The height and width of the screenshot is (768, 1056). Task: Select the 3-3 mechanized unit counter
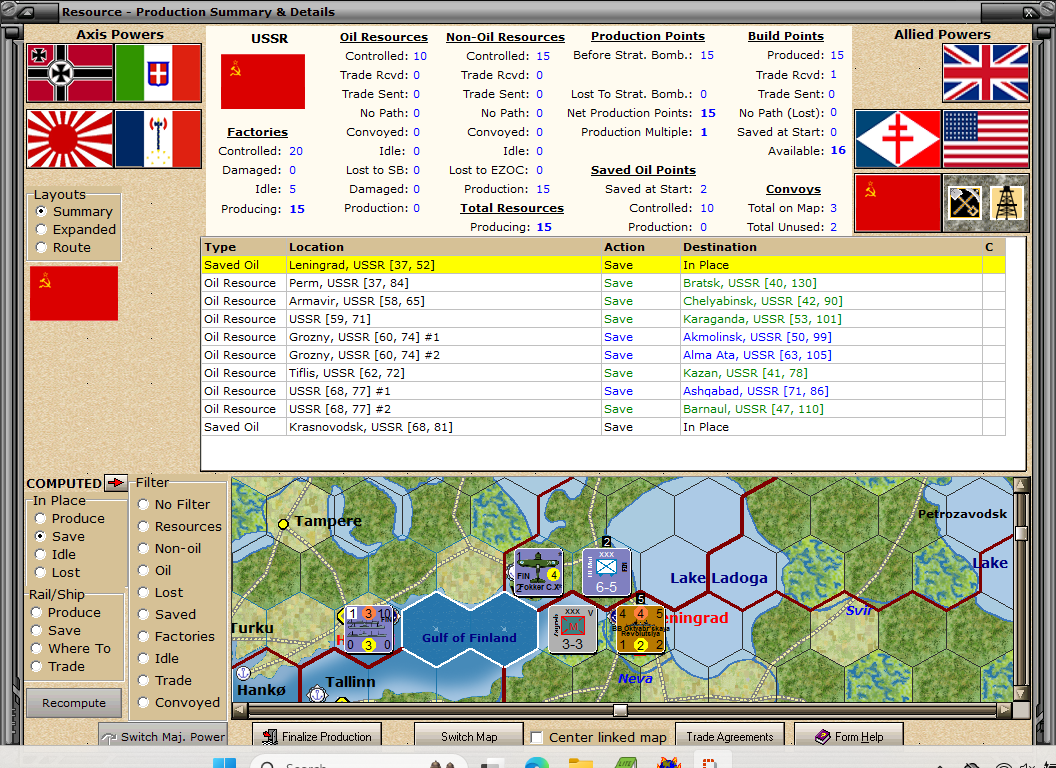tap(572, 630)
